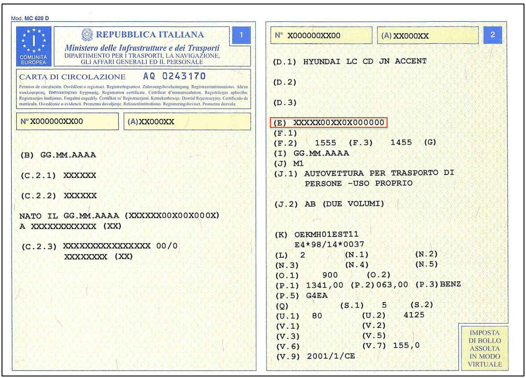This screenshot has width=526, height=378.
Task: Click the (N.1) field label
Action: [357, 255]
